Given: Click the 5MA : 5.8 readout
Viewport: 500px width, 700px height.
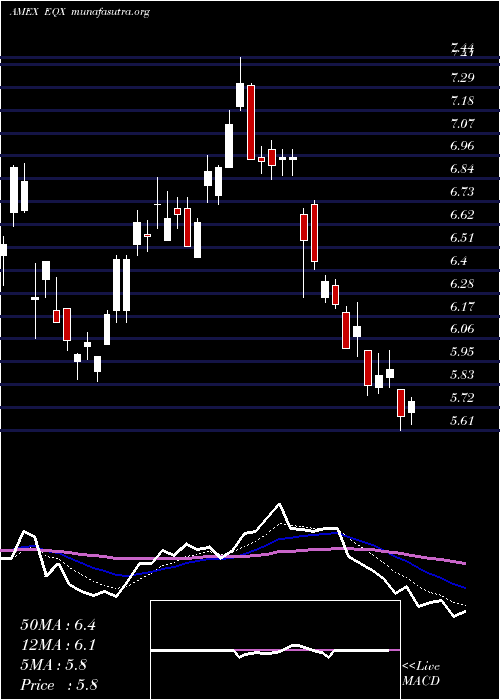Looking at the screenshot, I should tap(54, 665).
